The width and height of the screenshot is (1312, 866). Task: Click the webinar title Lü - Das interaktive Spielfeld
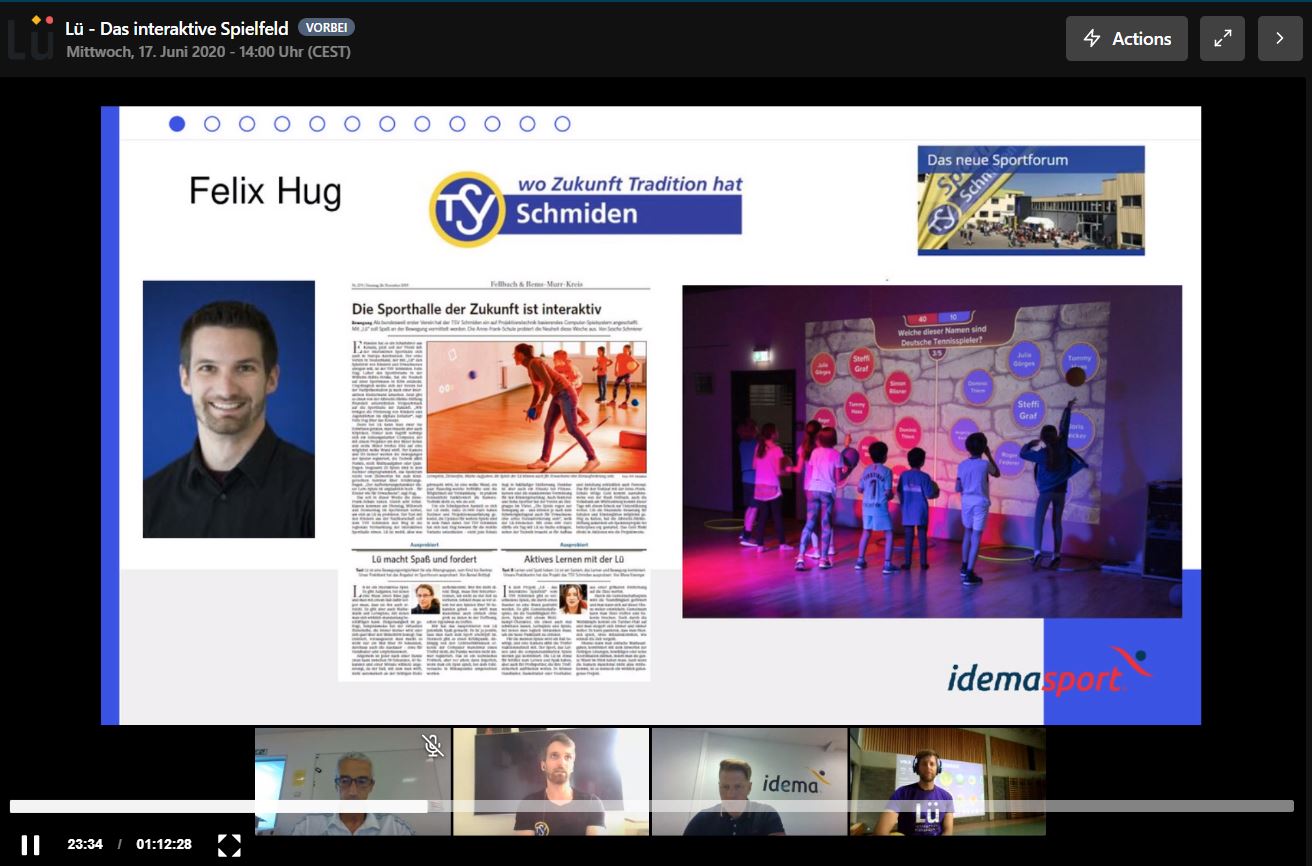click(x=177, y=28)
